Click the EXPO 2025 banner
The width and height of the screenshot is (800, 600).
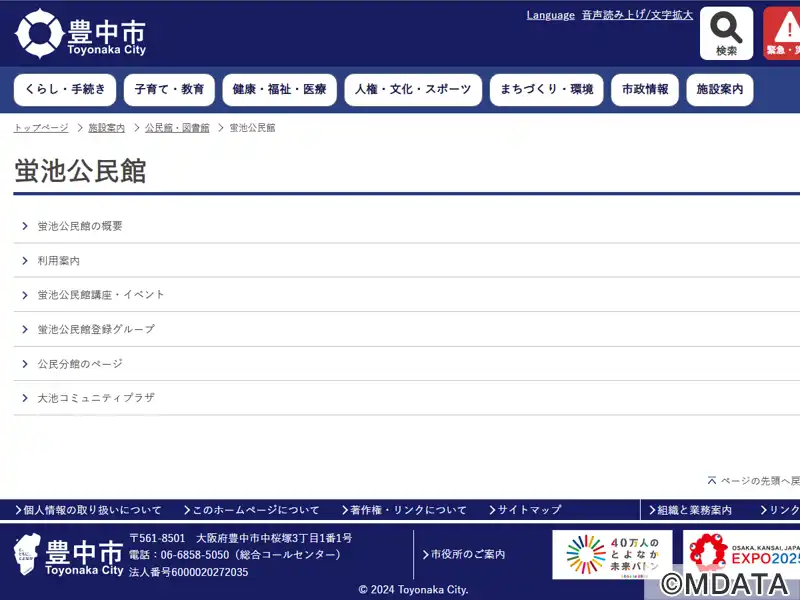[742, 554]
